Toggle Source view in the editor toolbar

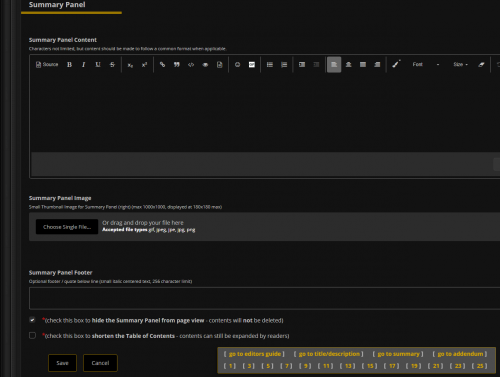(x=47, y=64)
